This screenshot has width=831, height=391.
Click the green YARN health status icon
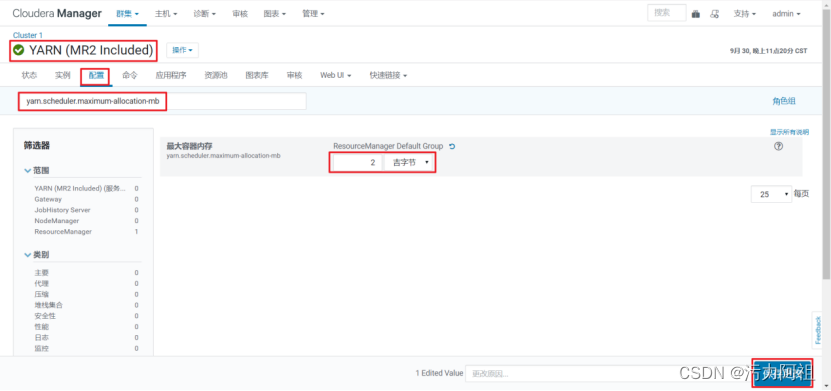19,50
